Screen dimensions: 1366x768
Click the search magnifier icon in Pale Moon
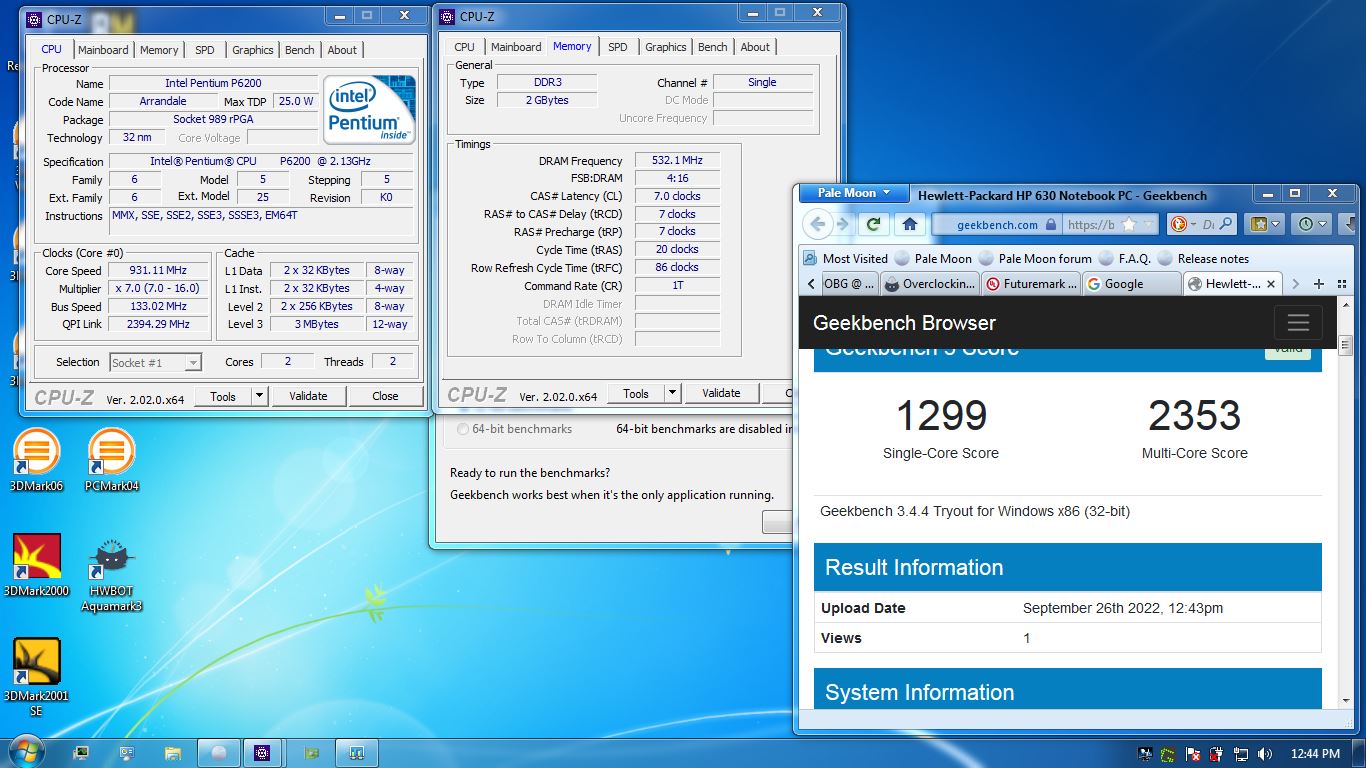coord(1226,224)
